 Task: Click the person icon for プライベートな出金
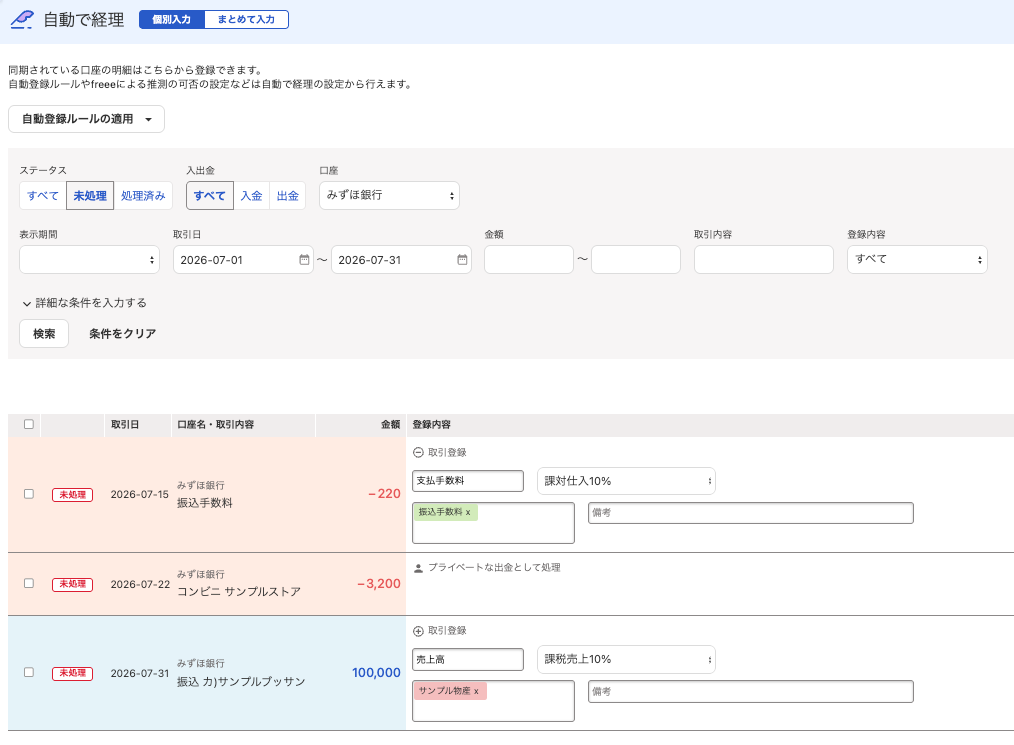point(418,568)
